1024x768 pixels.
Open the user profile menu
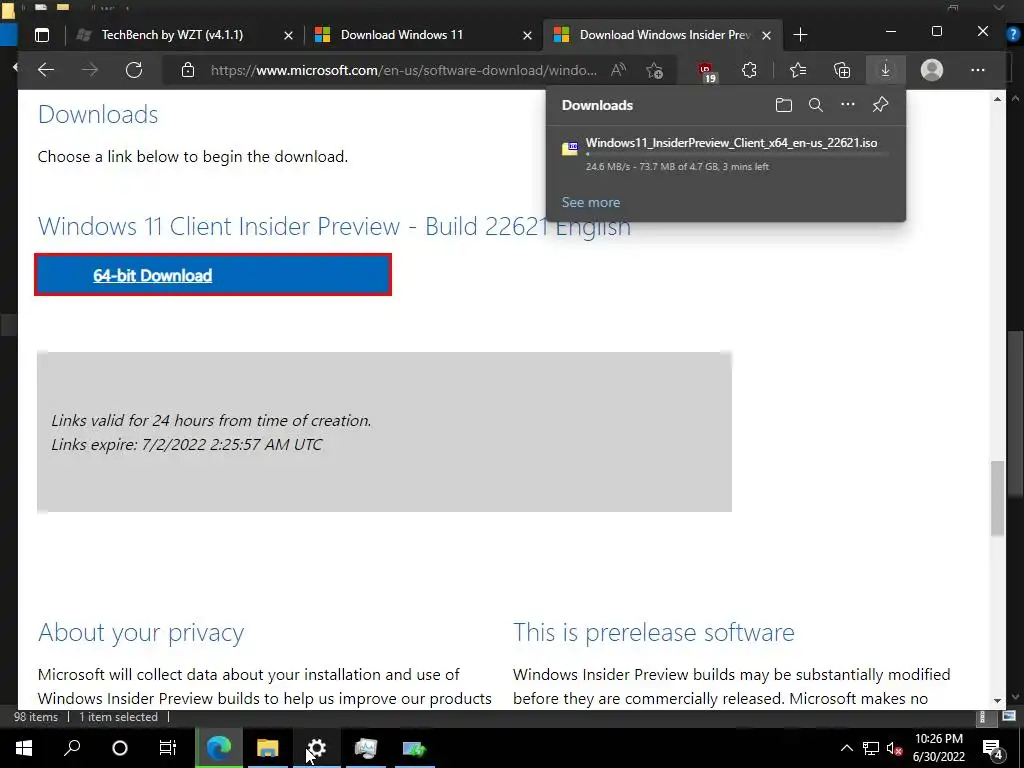coord(932,70)
